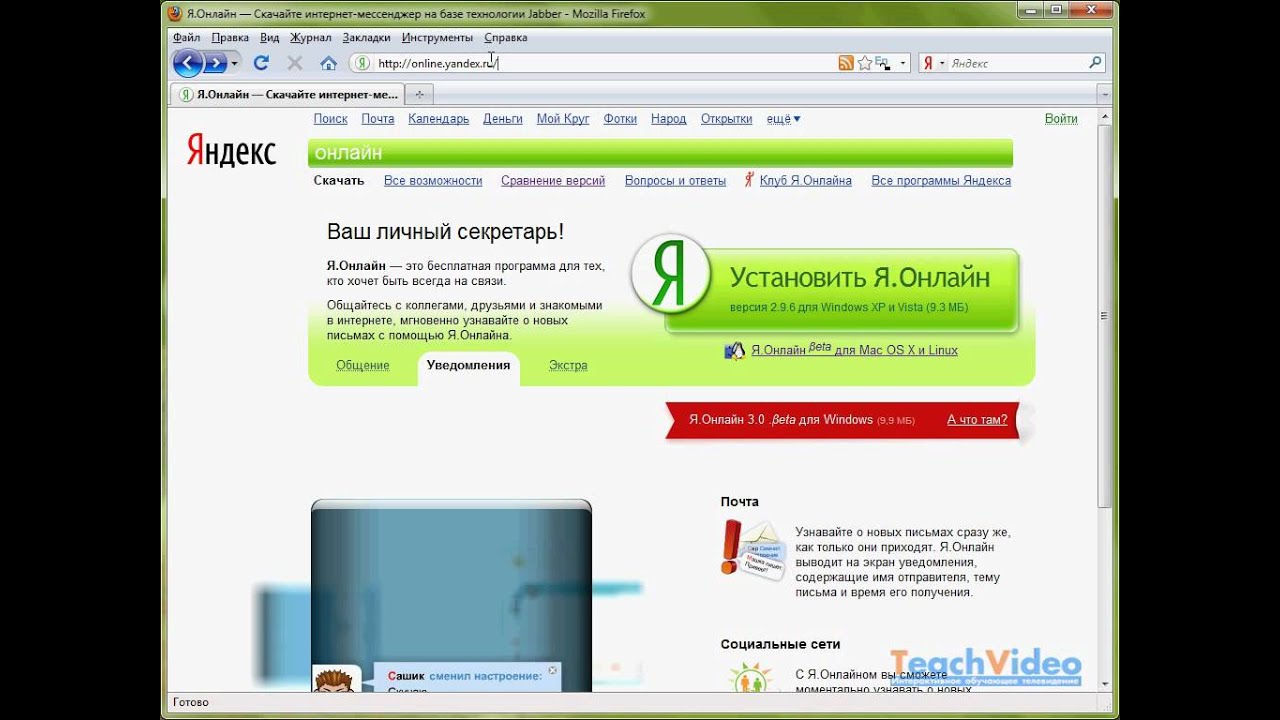Switch to the Экстра tab
The width and height of the screenshot is (1280, 720).
coord(568,365)
